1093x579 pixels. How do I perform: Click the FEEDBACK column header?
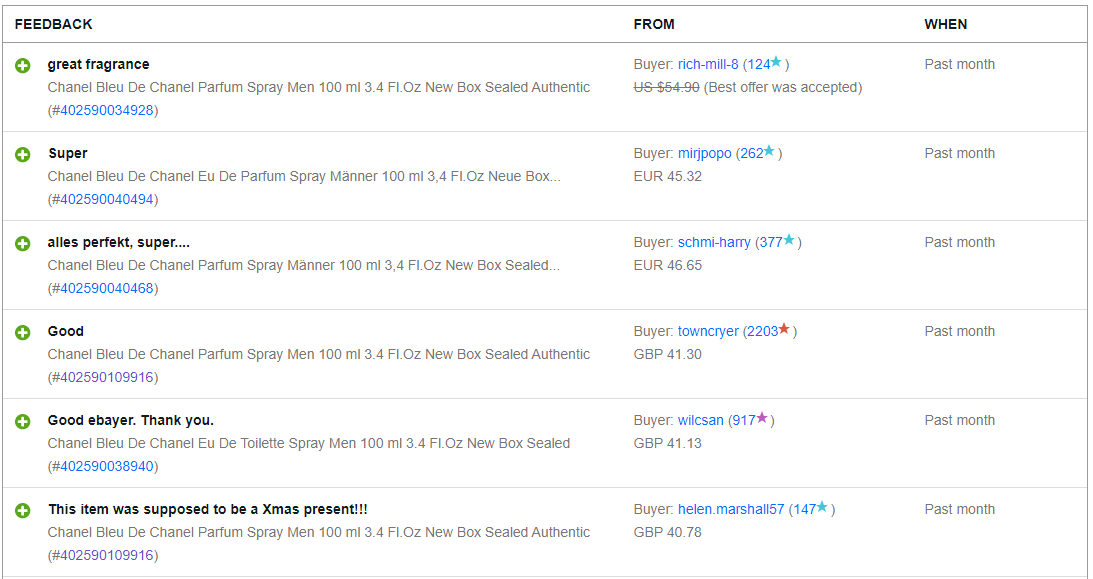53,24
